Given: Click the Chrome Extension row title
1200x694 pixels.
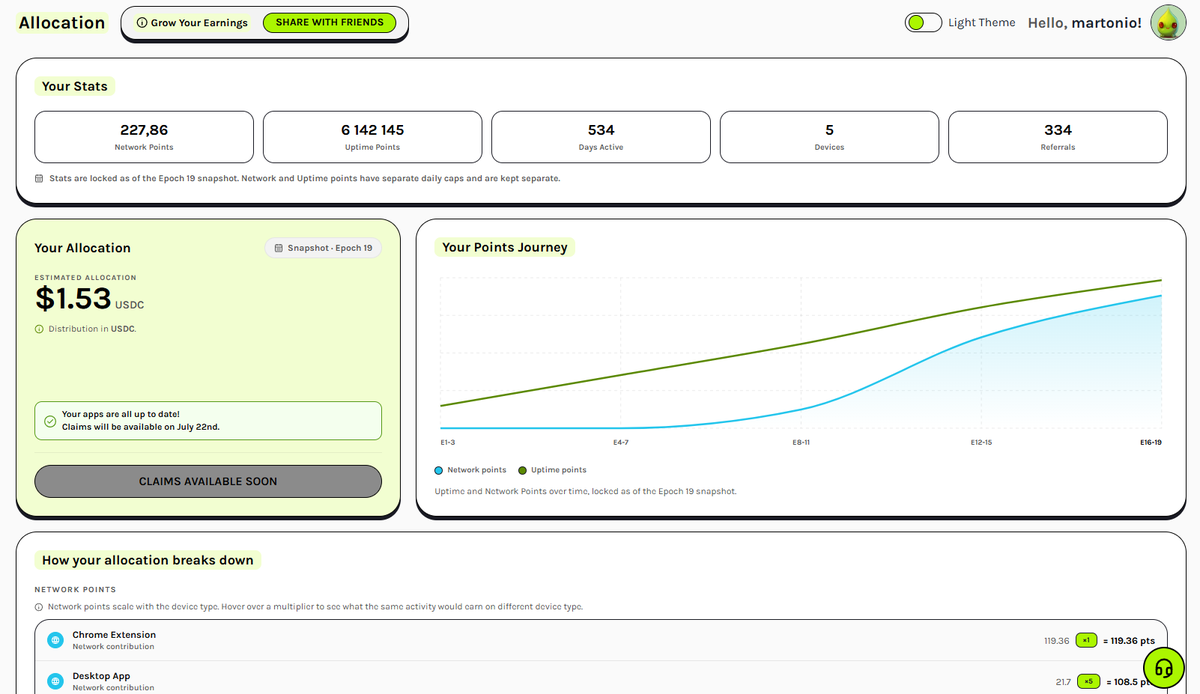Looking at the screenshot, I should pyautogui.click(x=114, y=635).
